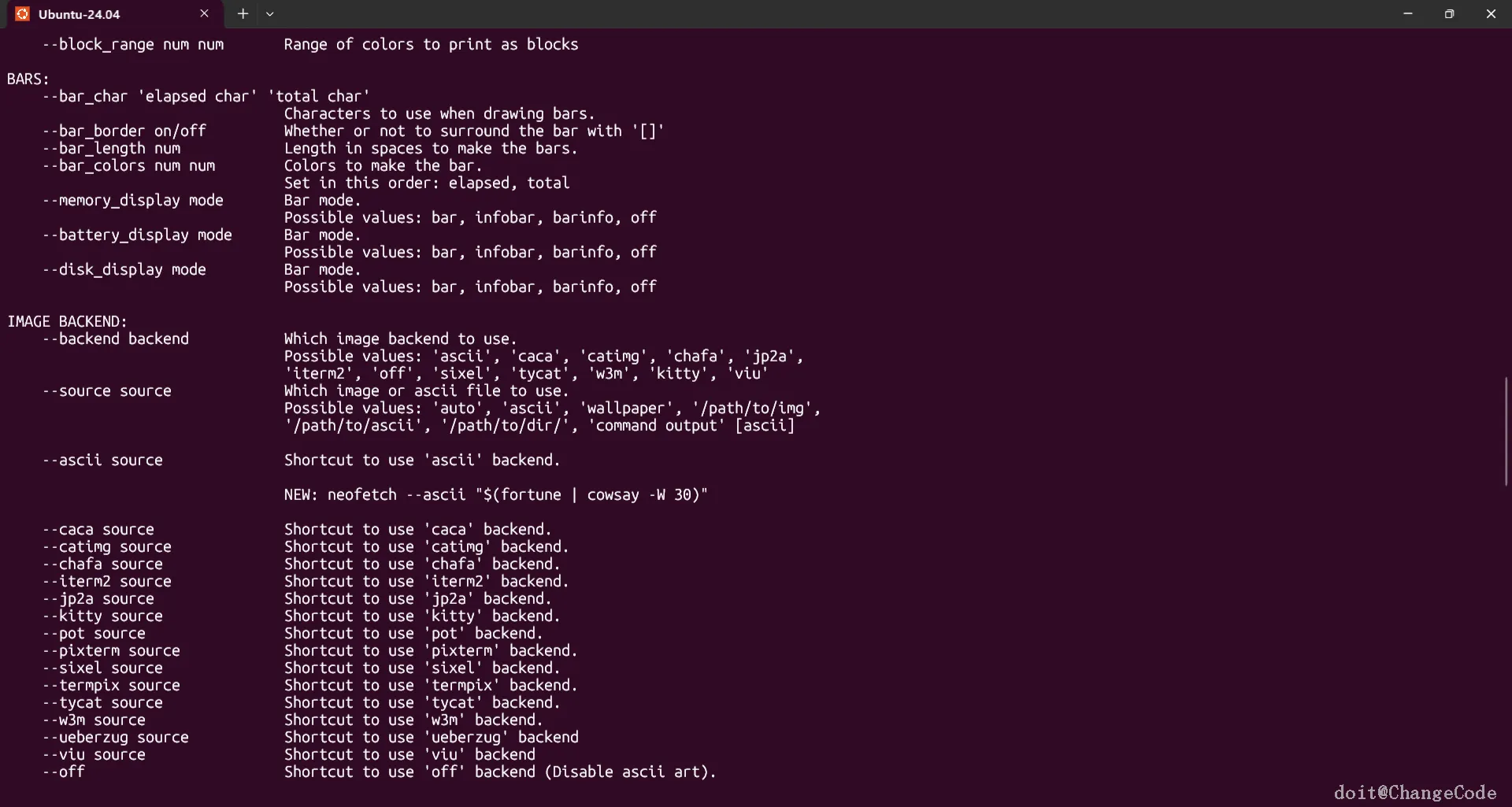The width and height of the screenshot is (1512, 807).
Task: Open a new tab with the plus icon
Action: [x=243, y=14]
